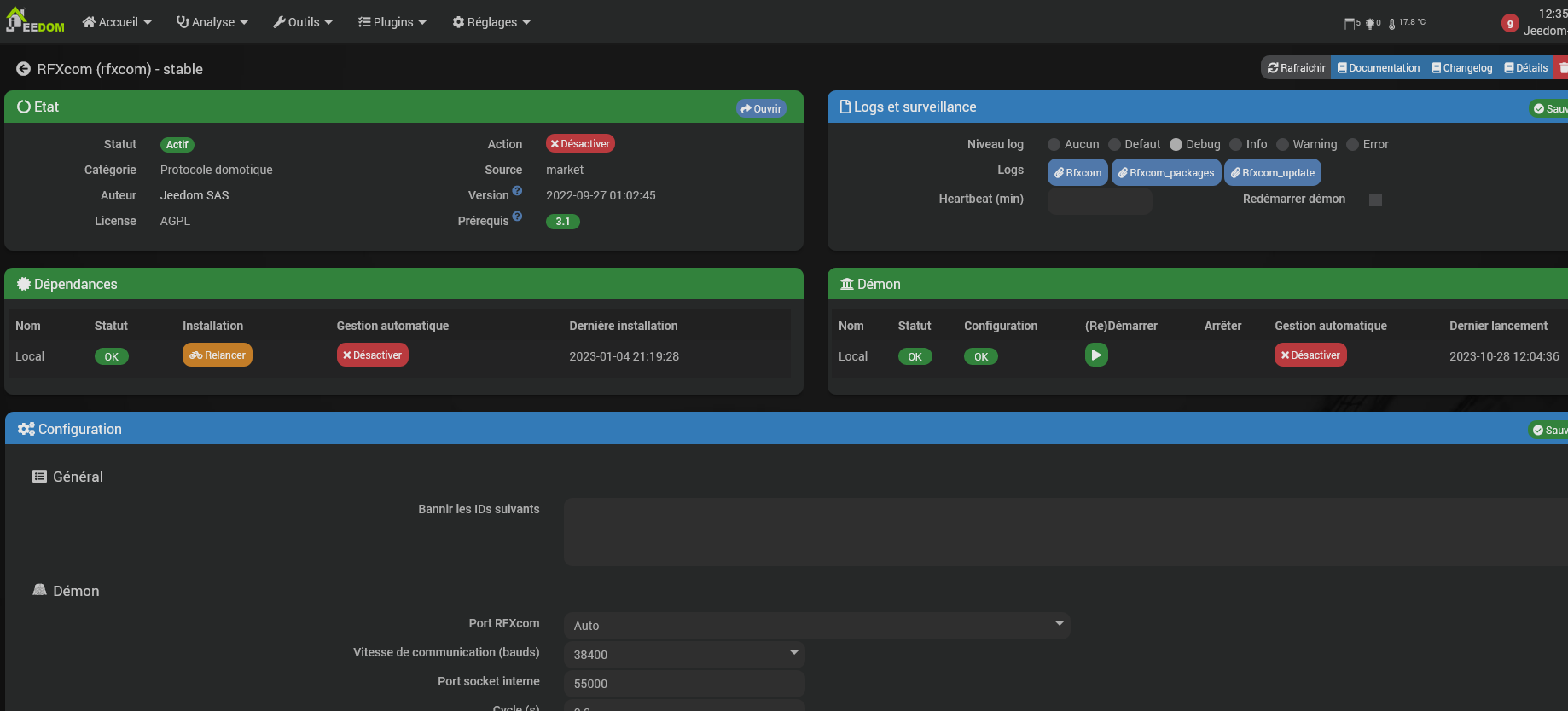Click the date 2023-10-28 12:04:36
Image resolution: width=1568 pixels, height=711 pixels.
coord(1504,356)
